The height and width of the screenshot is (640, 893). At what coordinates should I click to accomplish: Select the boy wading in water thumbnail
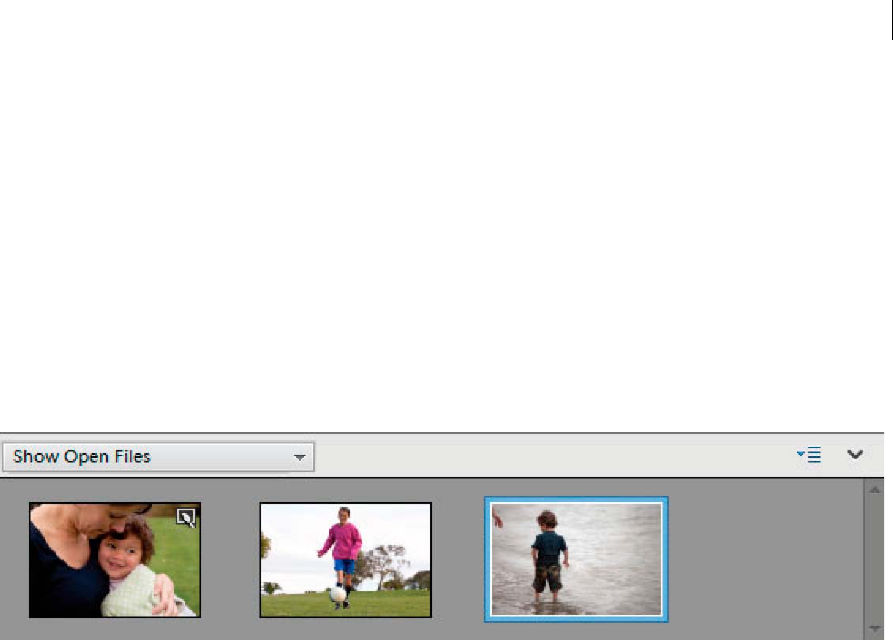pos(576,559)
